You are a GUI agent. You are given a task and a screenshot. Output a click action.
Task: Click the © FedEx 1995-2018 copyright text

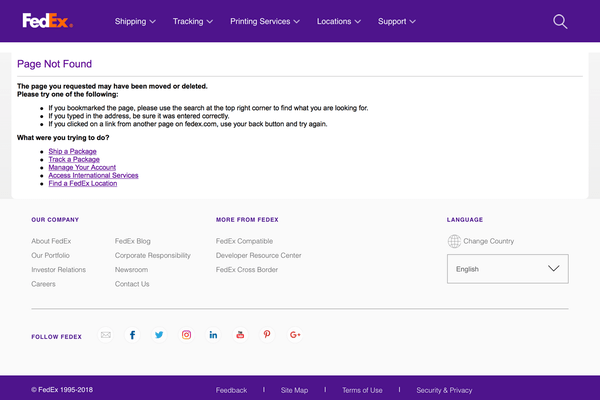[62, 390]
